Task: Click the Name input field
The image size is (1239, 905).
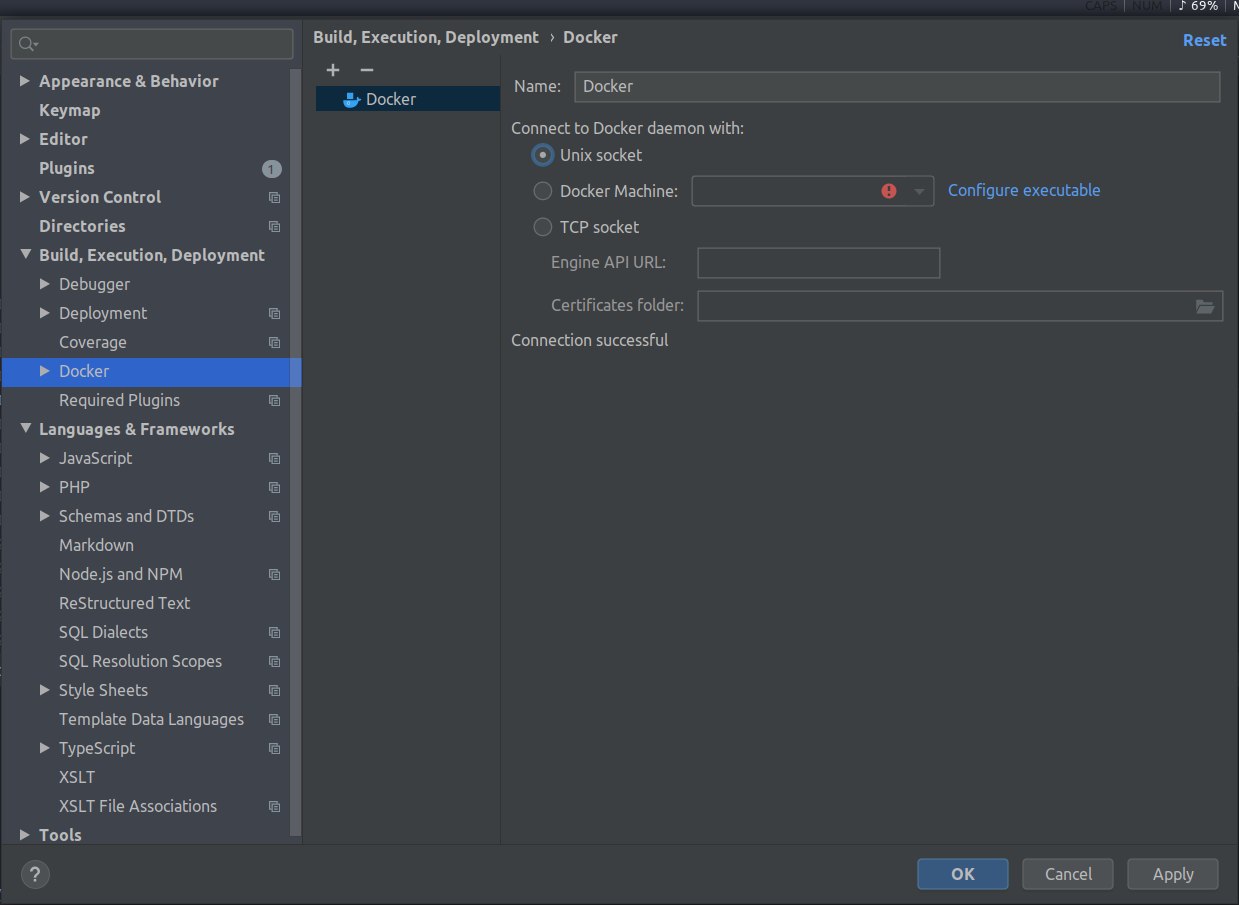Action: [897, 86]
